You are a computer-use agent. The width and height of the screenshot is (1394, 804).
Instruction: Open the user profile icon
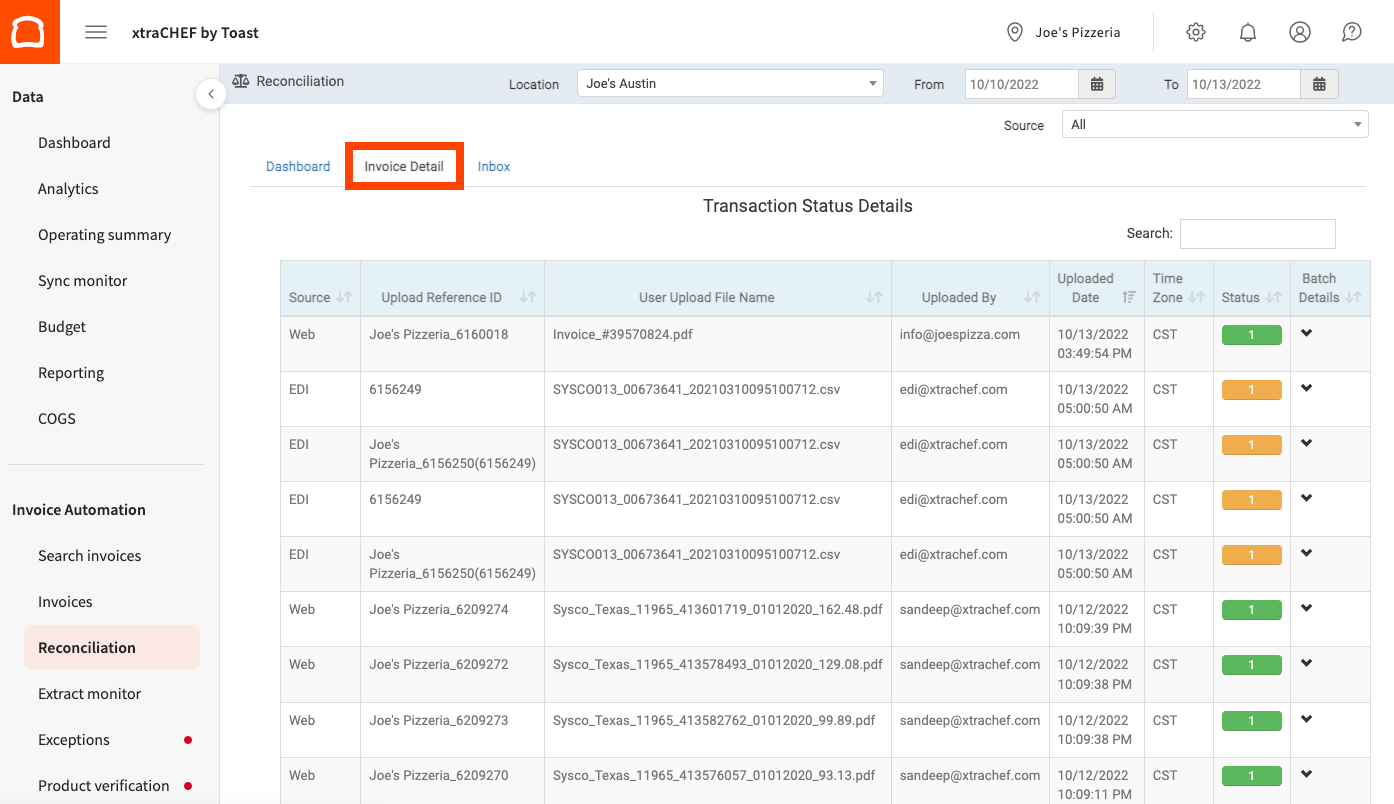pos(1300,31)
